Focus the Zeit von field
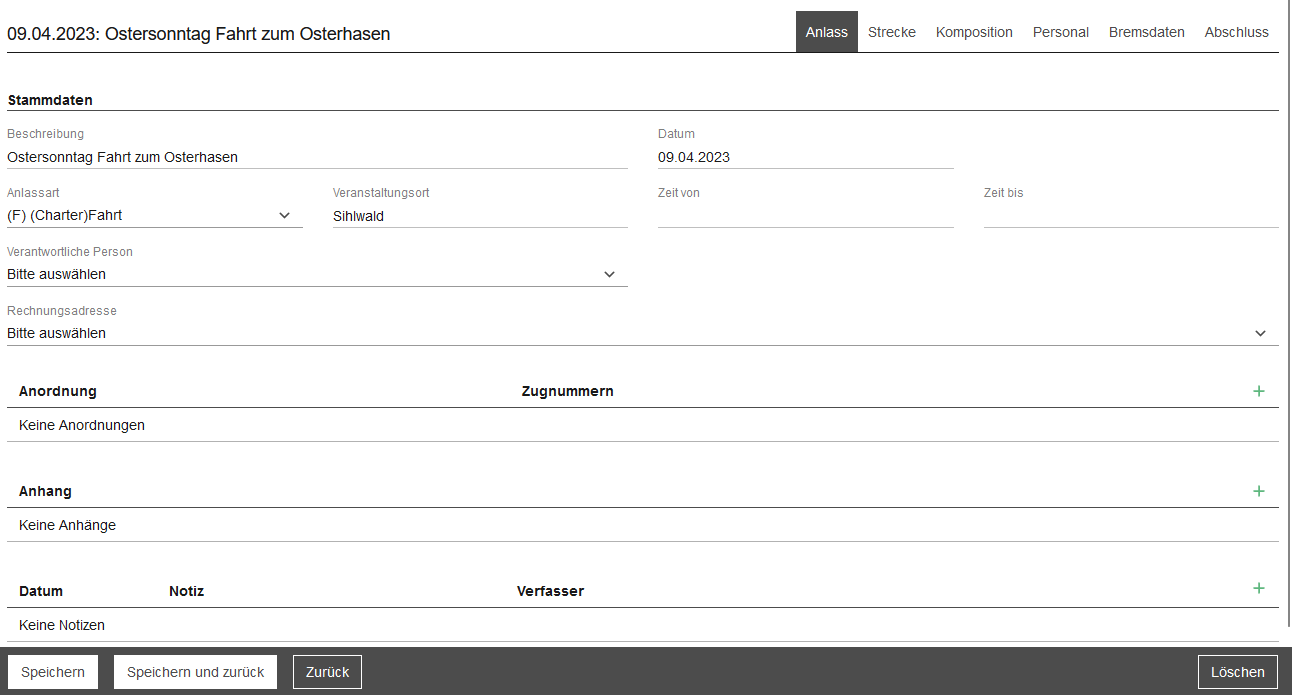Screen dimensions: 1292x695 pos(805,215)
